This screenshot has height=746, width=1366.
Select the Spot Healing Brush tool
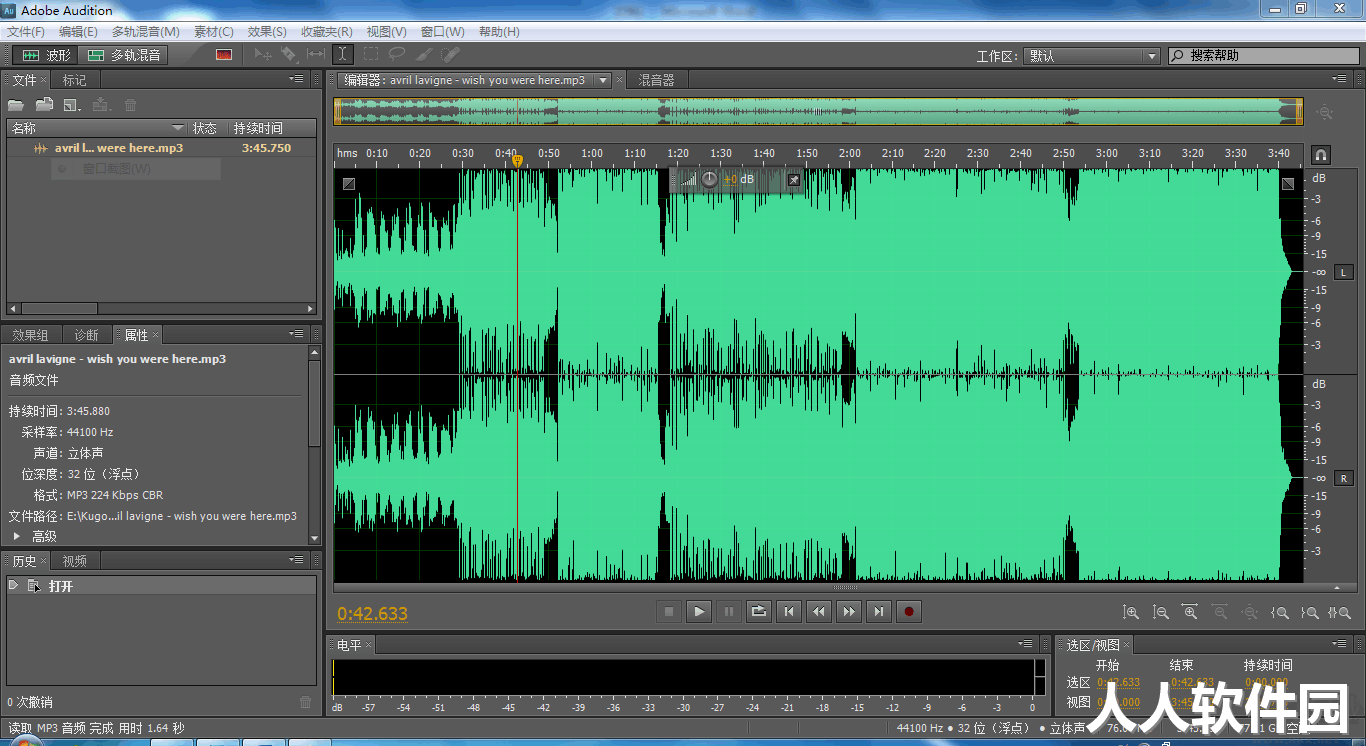pos(451,54)
